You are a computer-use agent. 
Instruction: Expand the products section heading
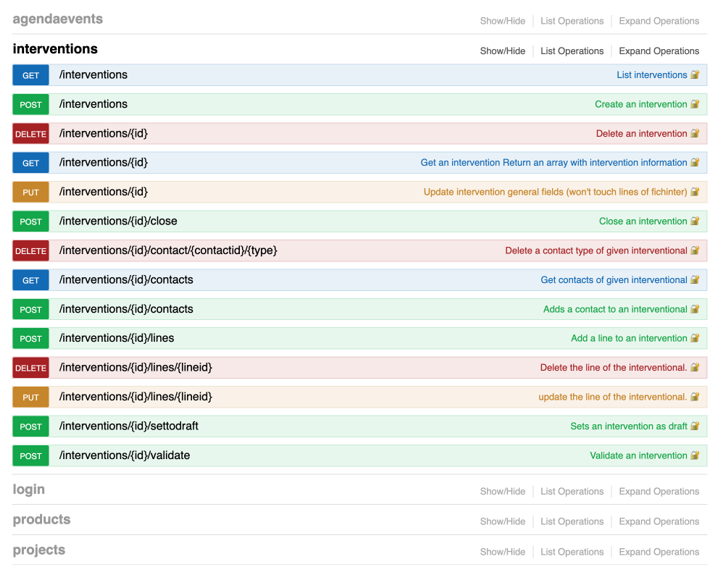[41, 519]
